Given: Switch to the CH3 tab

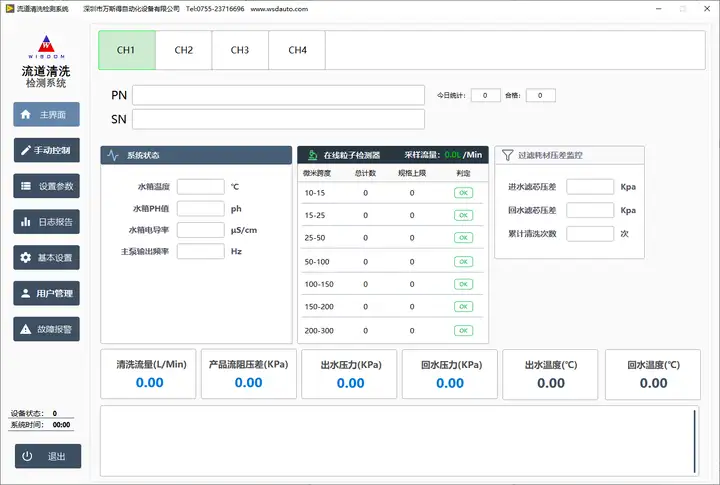Looking at the screenshot, I should (240, 50).
